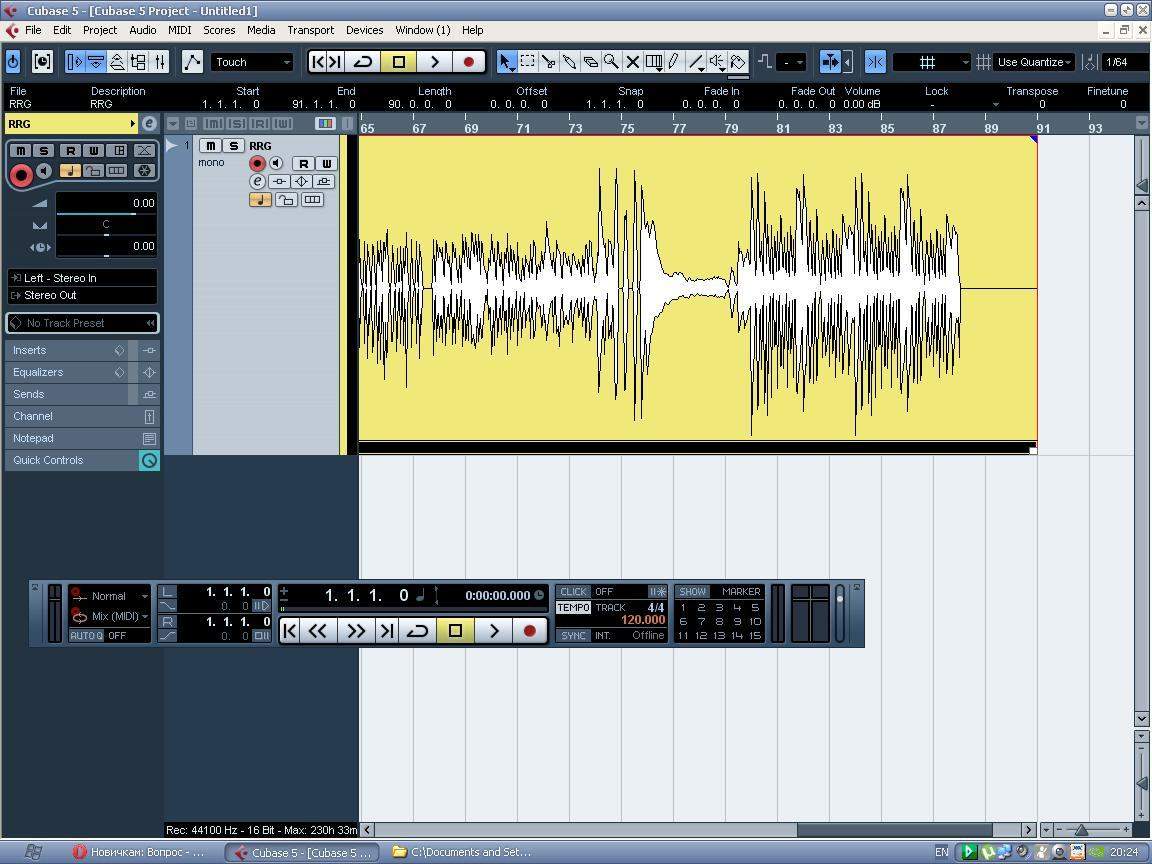Screen dimensions: 1152x864
Task: Enable the metronome CLICK on transport
Action: pyautogui.click(x=573, y=592)
